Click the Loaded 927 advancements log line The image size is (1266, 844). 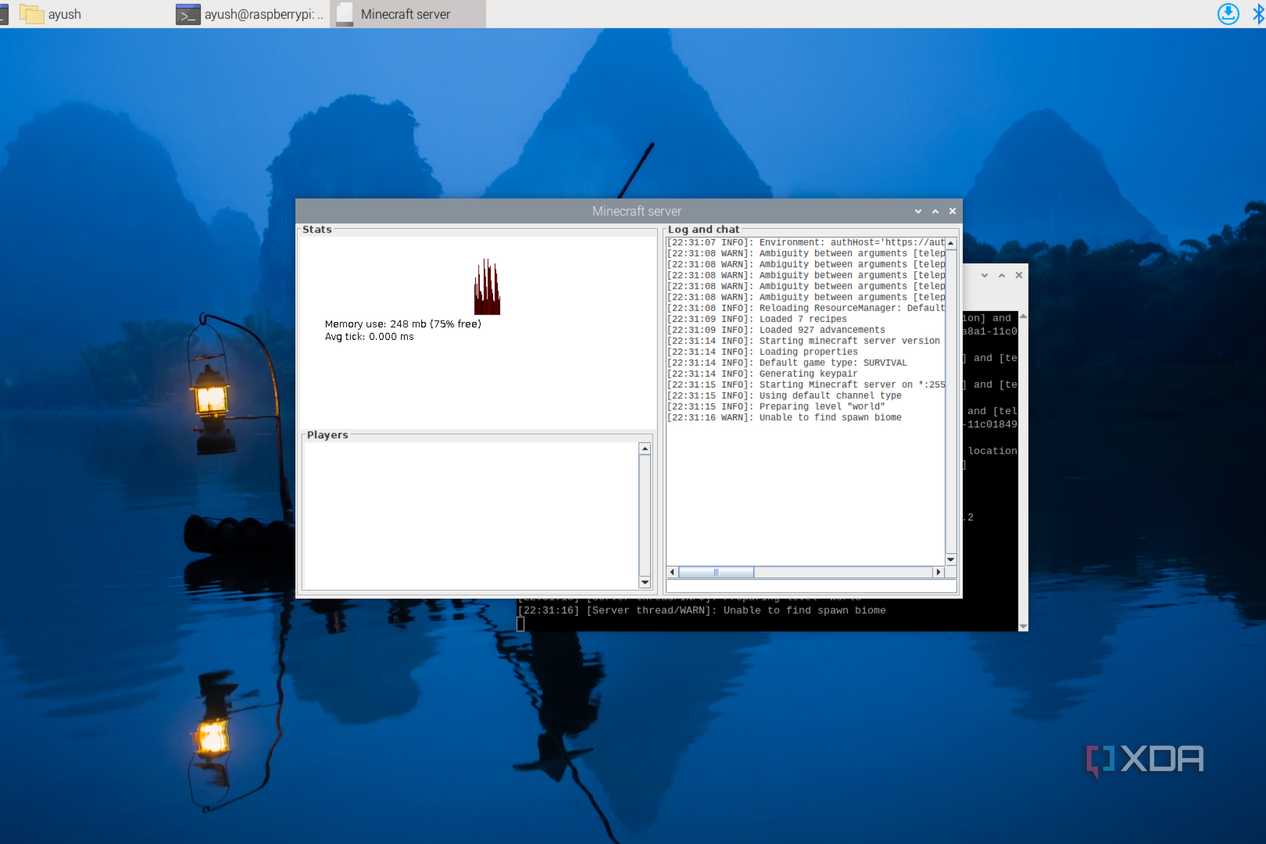(x=776, y=330)
